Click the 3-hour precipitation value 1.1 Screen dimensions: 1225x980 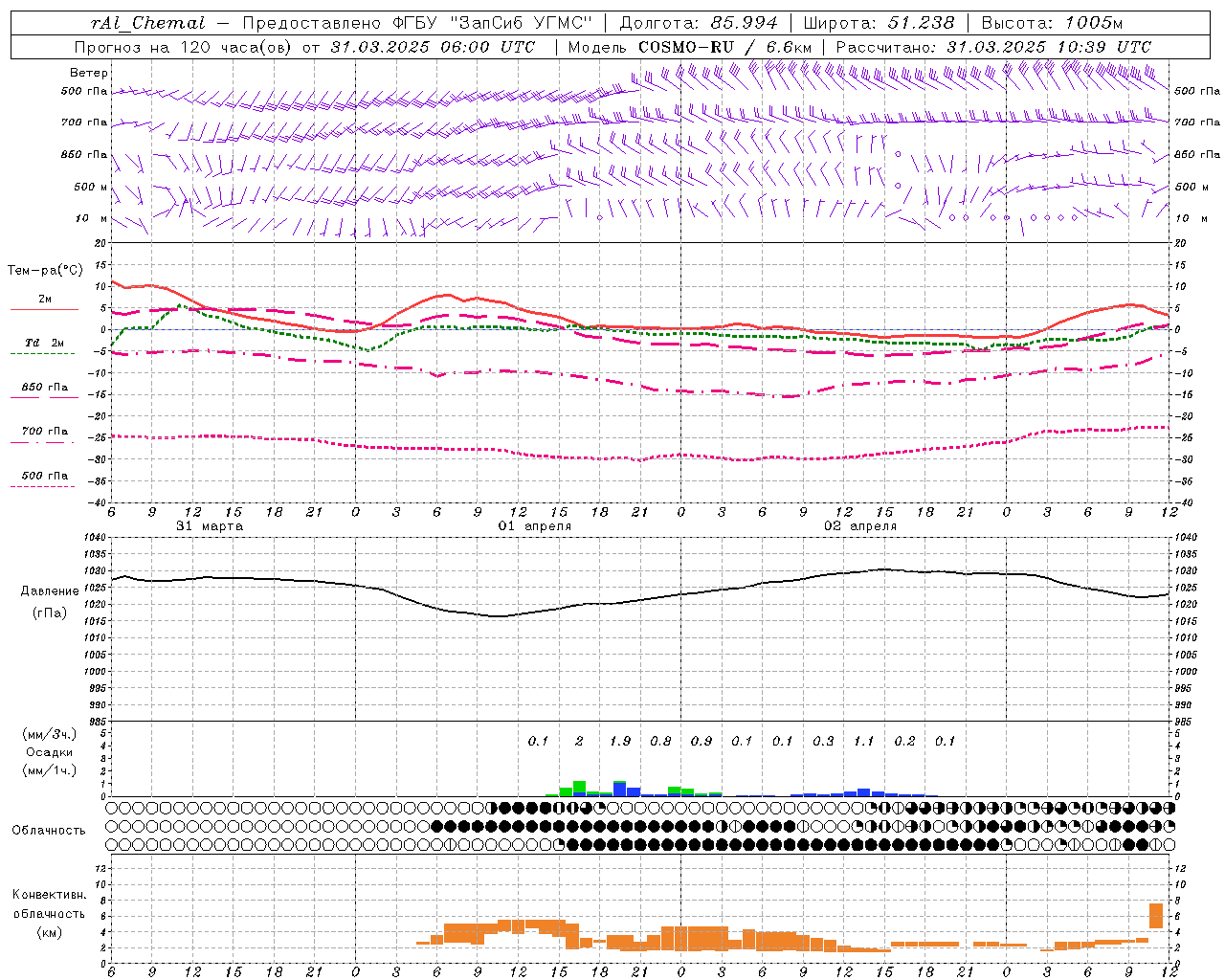point(864,741)
